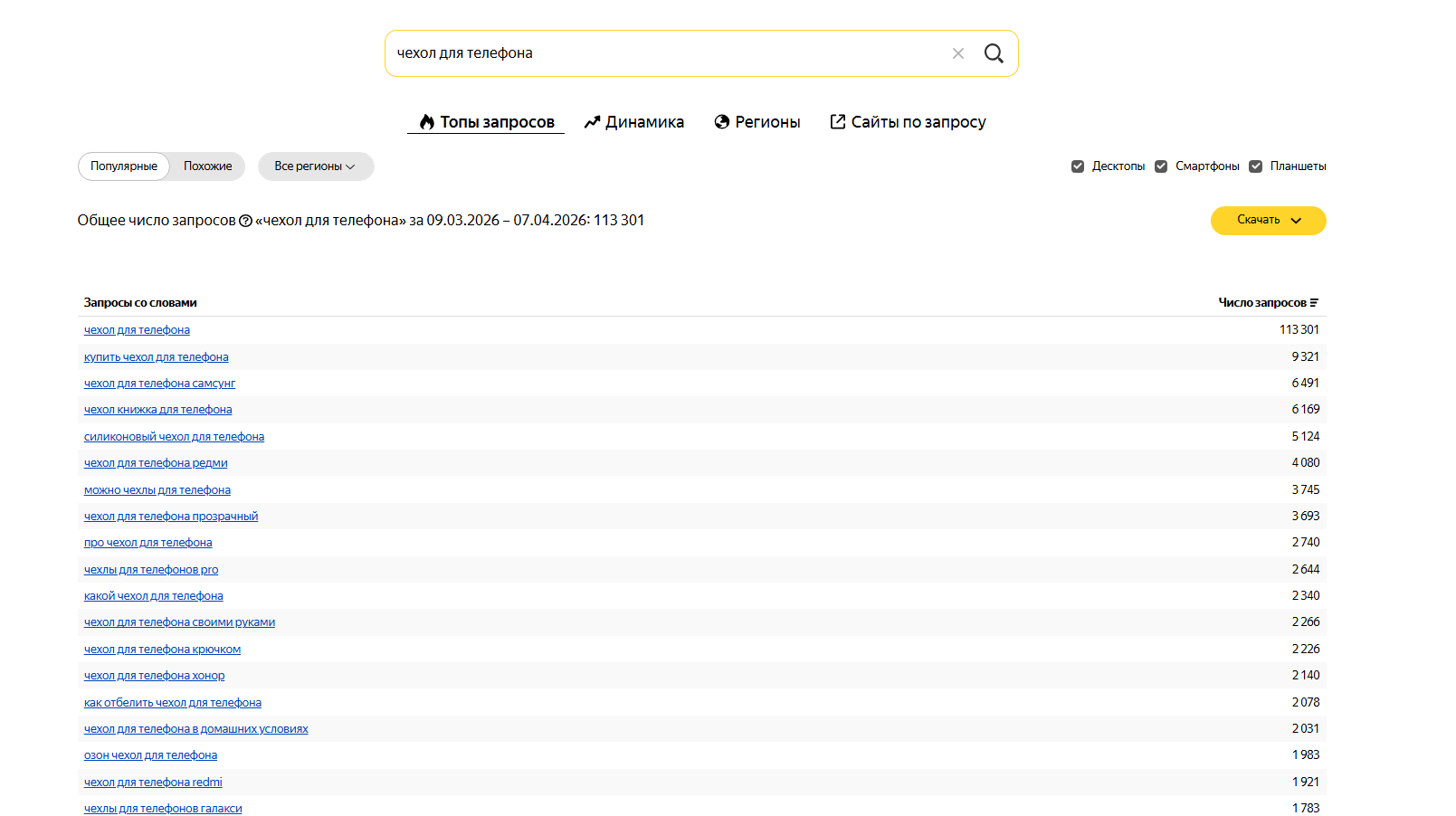Click the external-link icon near Сайты по запросу

coord(838,121)
